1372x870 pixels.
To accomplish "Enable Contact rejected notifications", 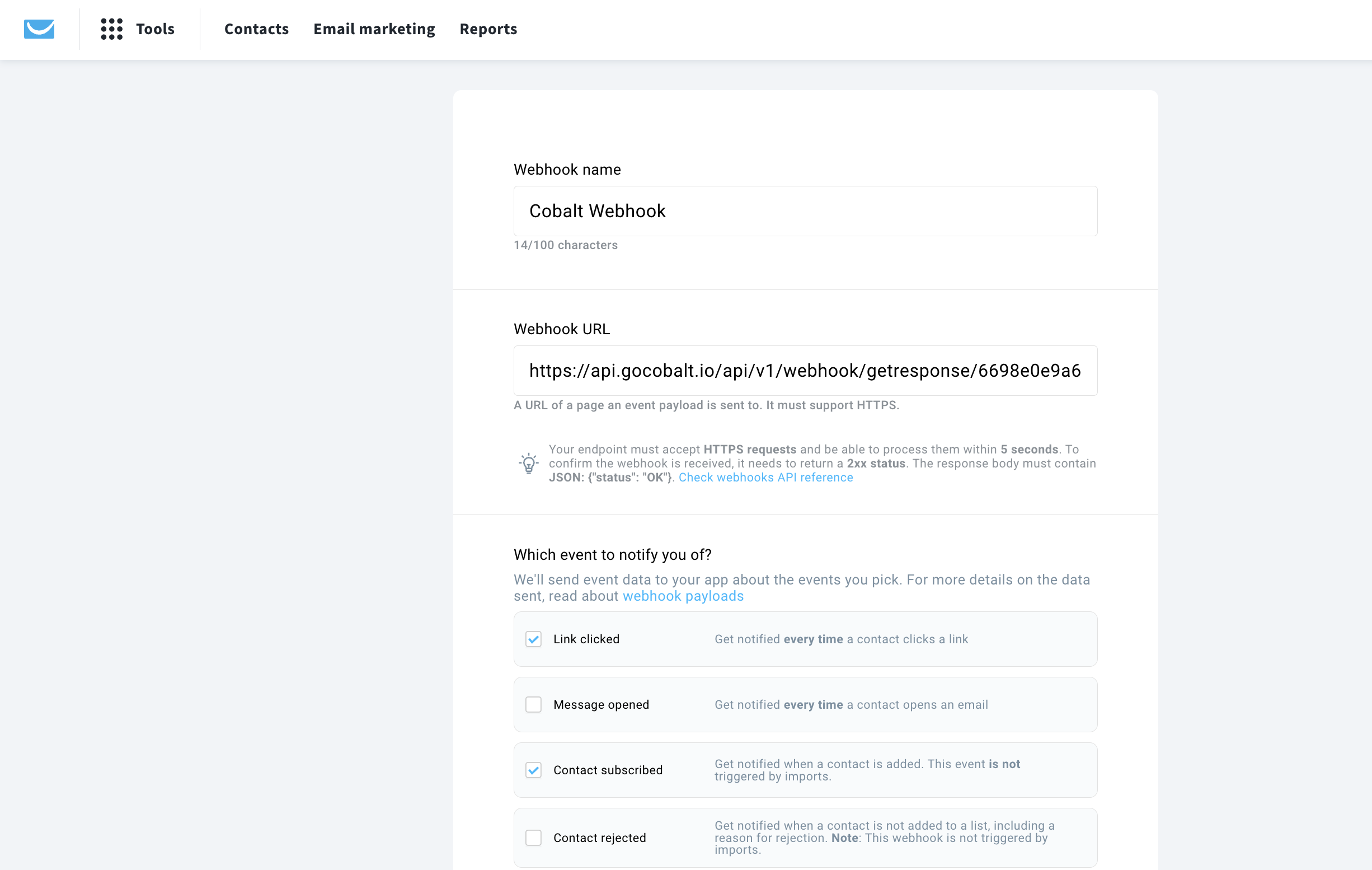I will [x=533, y=838].
